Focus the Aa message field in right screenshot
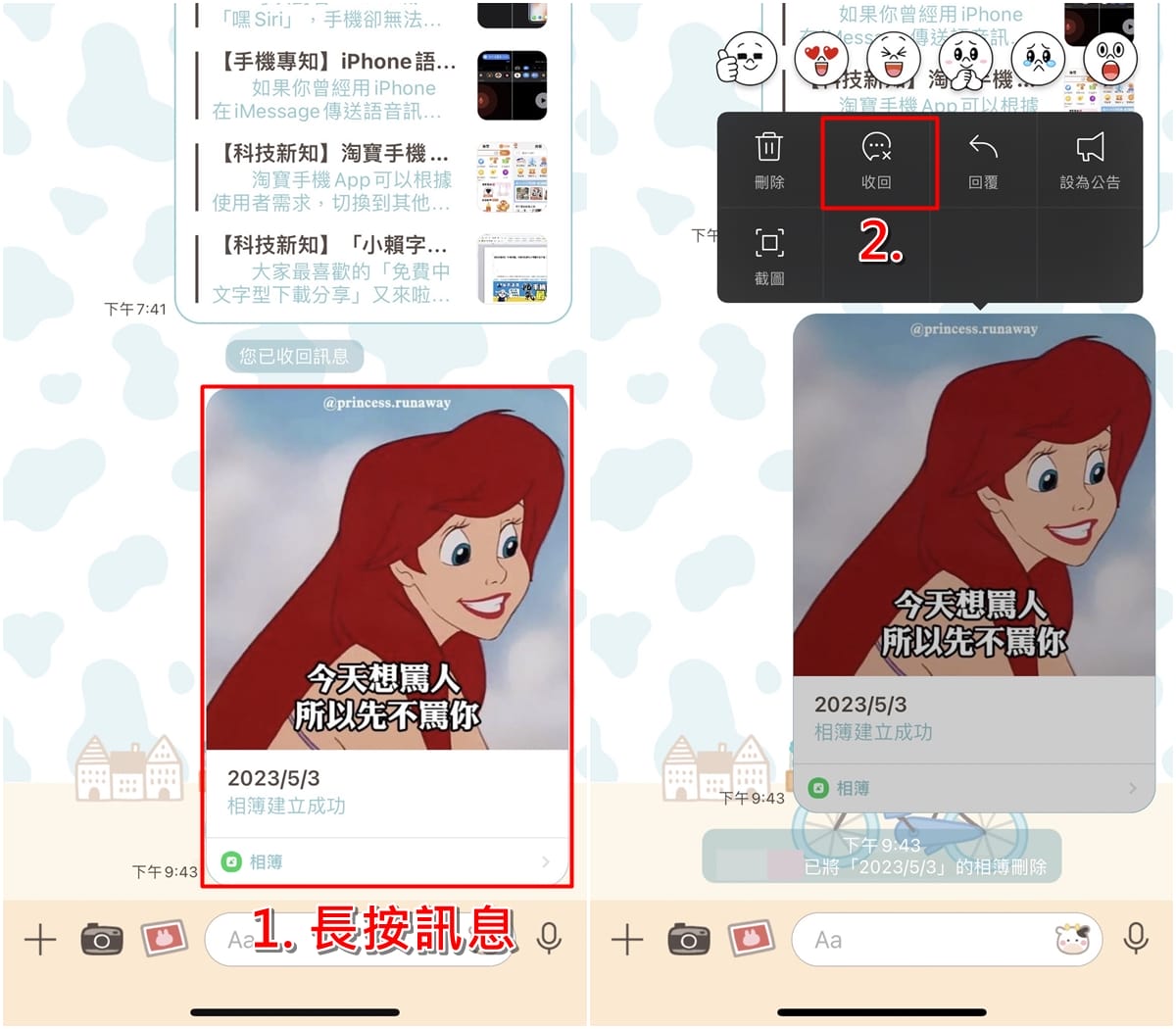This screenshot has width=1176, height=1029. pos(947,940)
